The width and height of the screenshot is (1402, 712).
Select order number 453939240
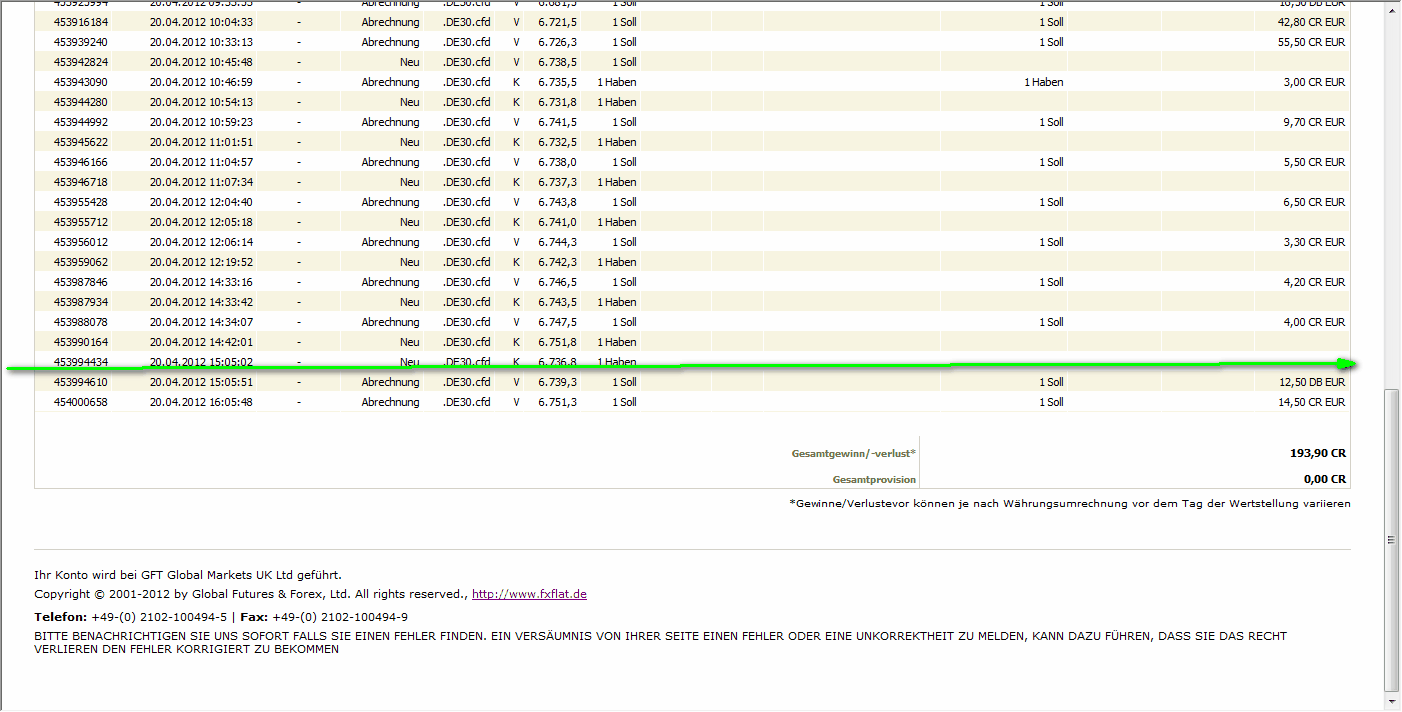[81, 42]
